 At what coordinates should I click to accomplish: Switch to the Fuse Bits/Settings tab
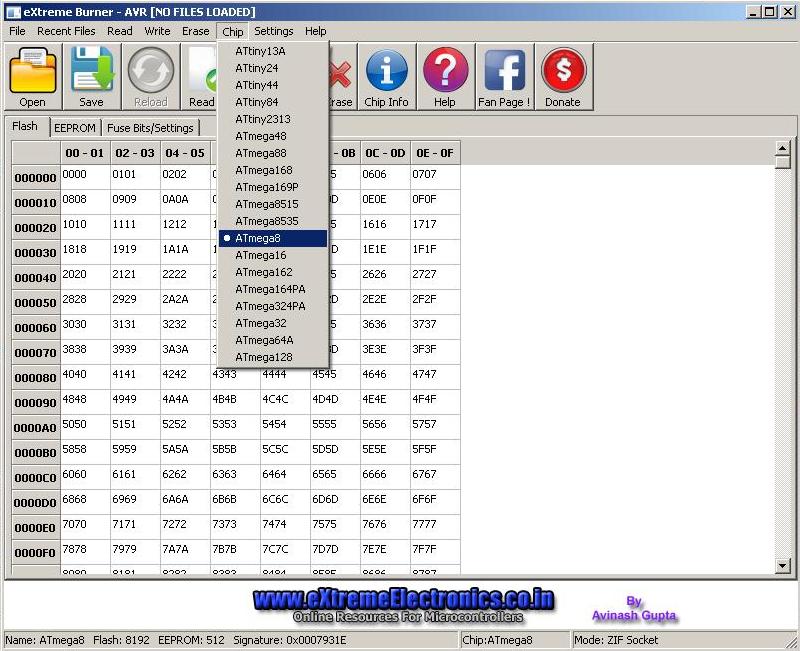pyautogui.click(x=150, y=128)
